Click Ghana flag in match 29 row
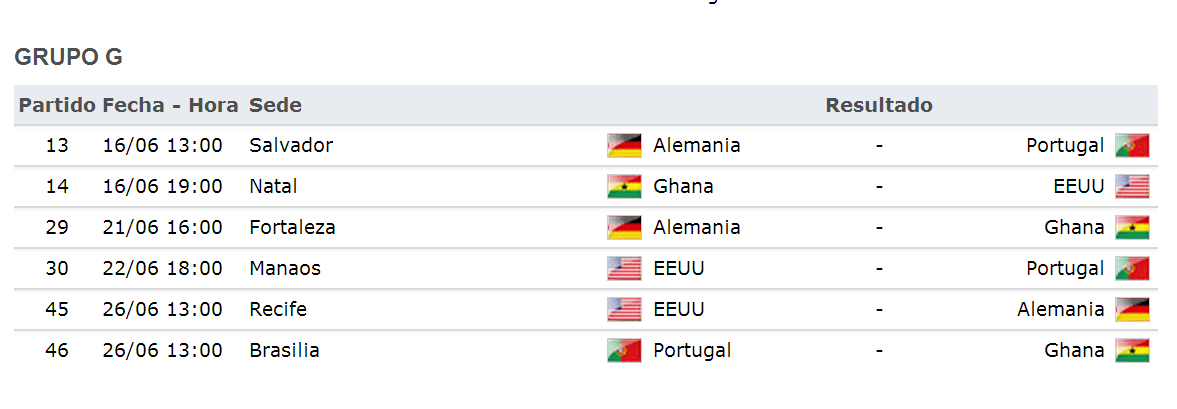 [x=1132, y=227]
